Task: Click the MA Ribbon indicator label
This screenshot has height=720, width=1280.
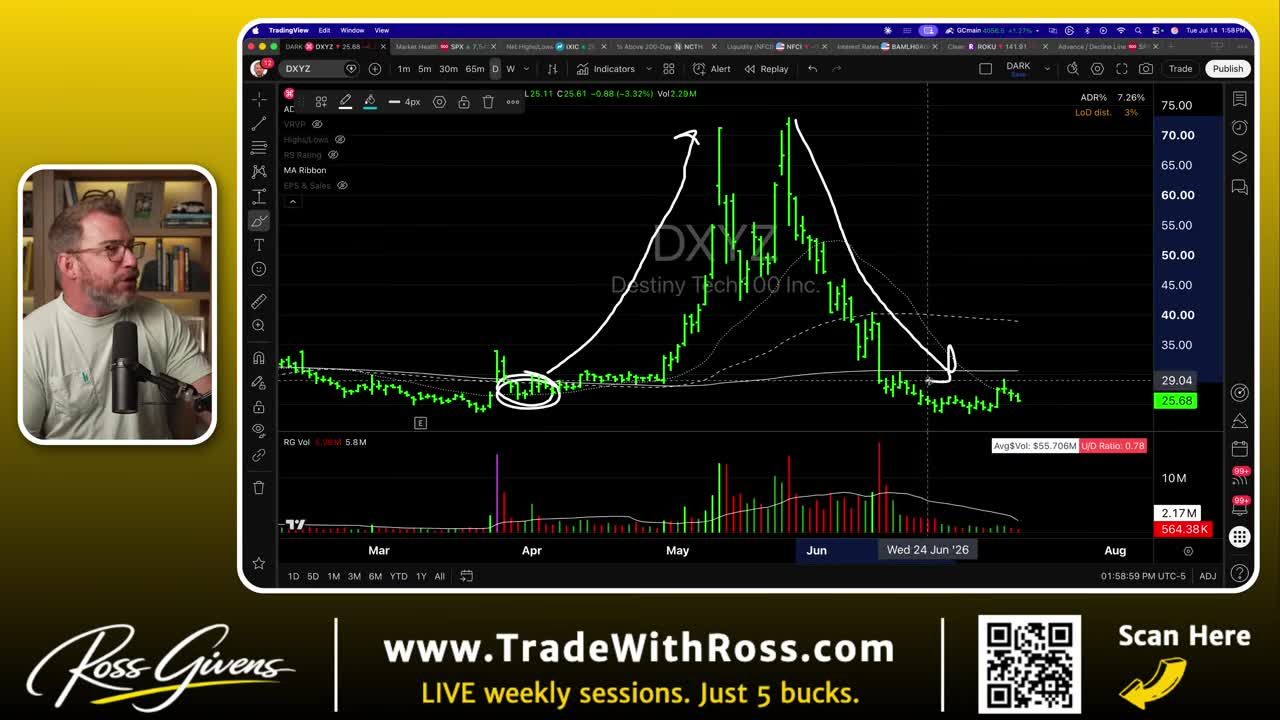Action: [305, 170]
